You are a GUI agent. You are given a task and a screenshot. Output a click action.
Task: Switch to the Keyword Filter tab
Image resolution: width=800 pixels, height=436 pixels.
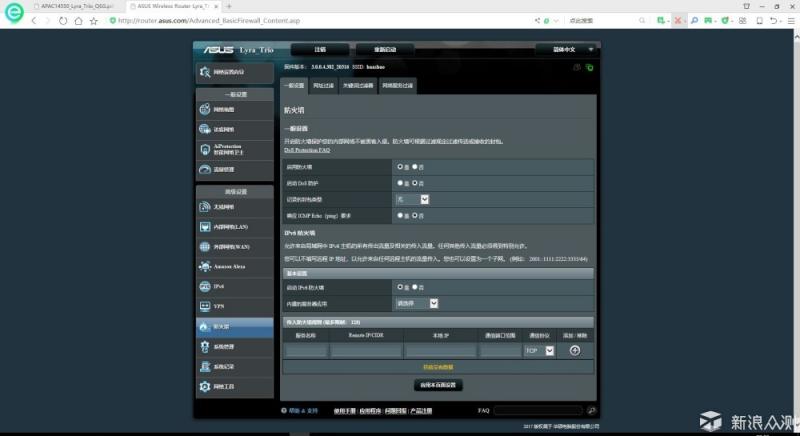tap(358, 86)
